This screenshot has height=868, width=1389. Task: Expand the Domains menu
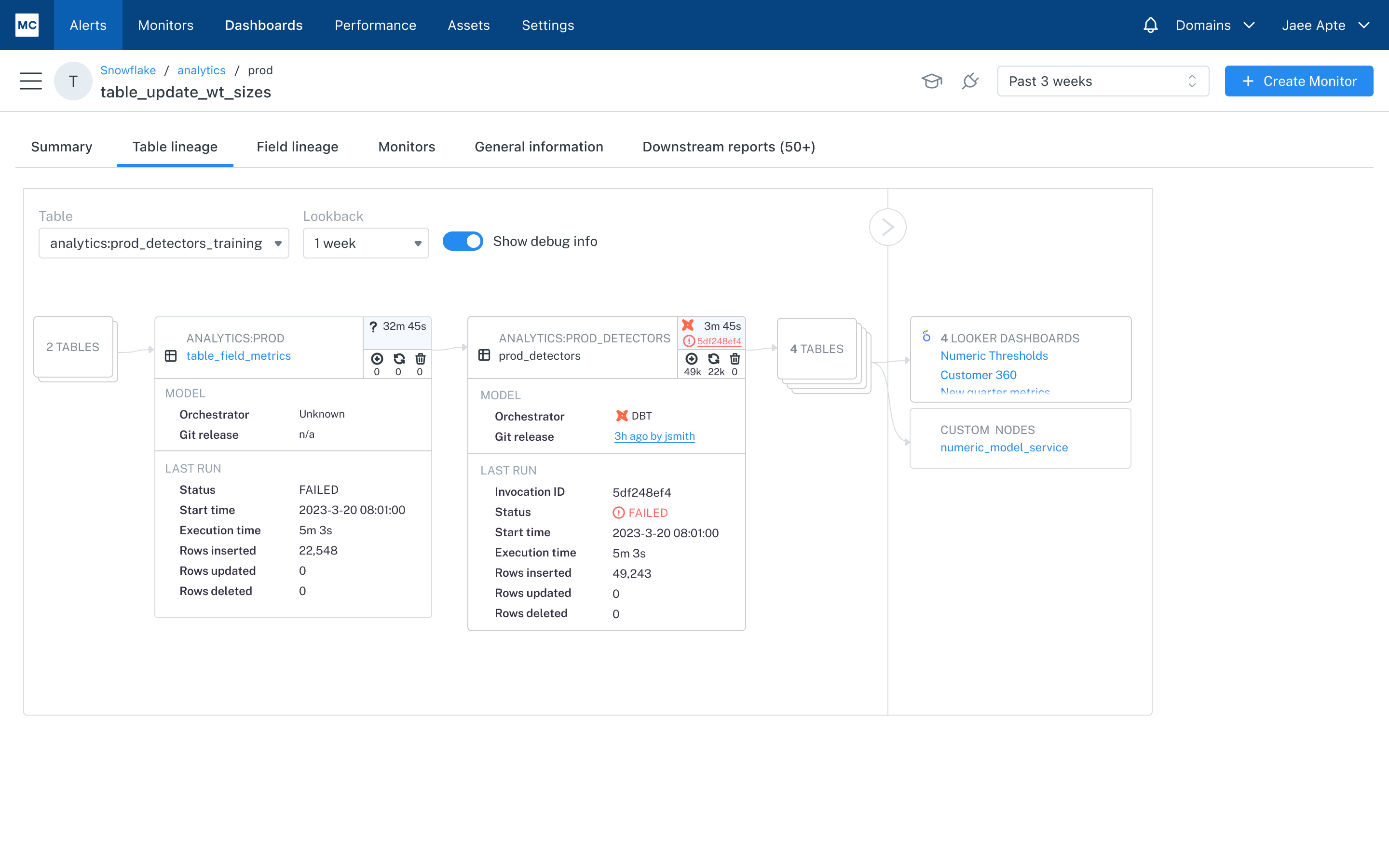(x=1215, y=25)
